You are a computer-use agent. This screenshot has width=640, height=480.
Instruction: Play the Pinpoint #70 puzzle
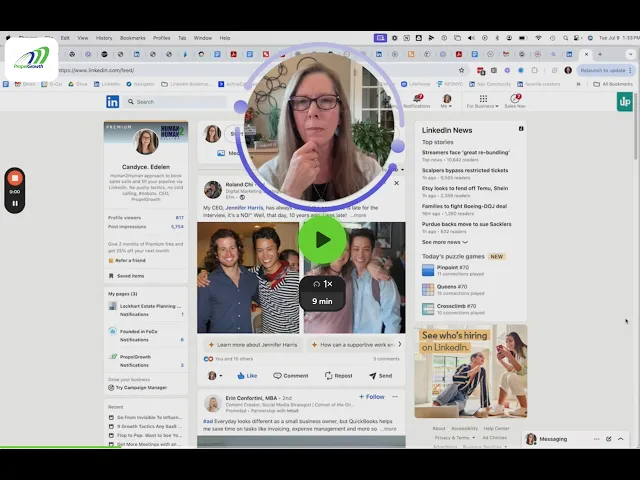point(453,270)
